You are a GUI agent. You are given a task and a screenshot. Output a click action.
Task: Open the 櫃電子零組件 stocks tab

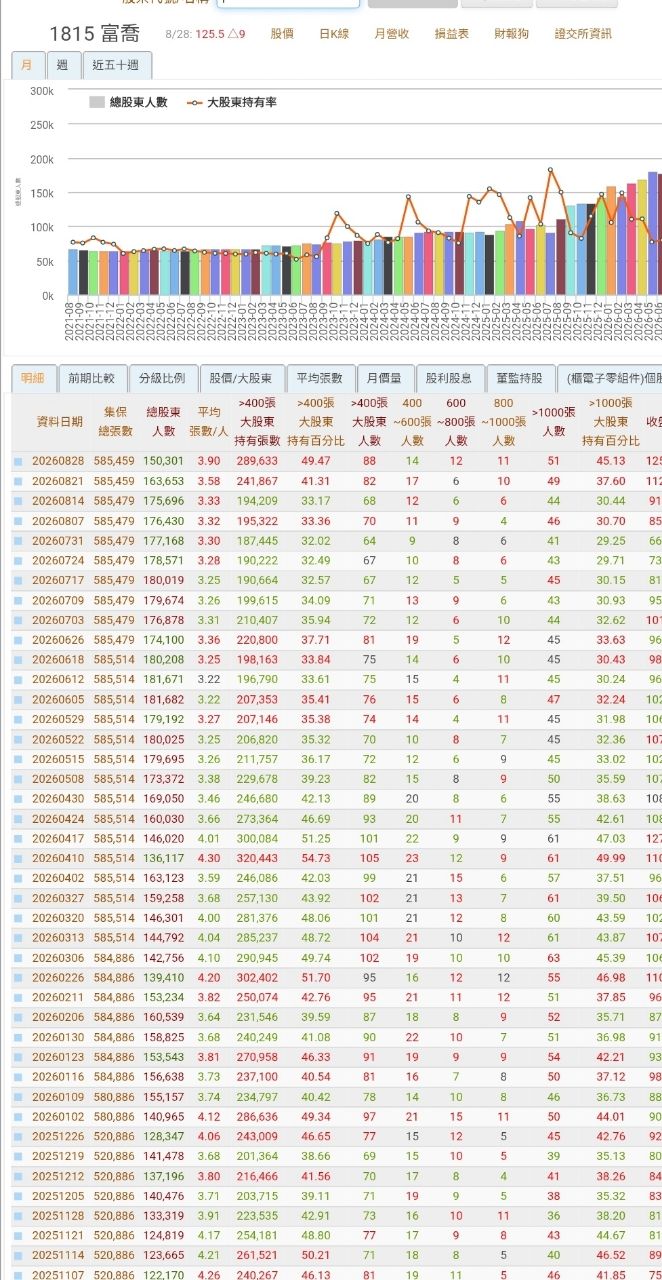tap(610, 379)
